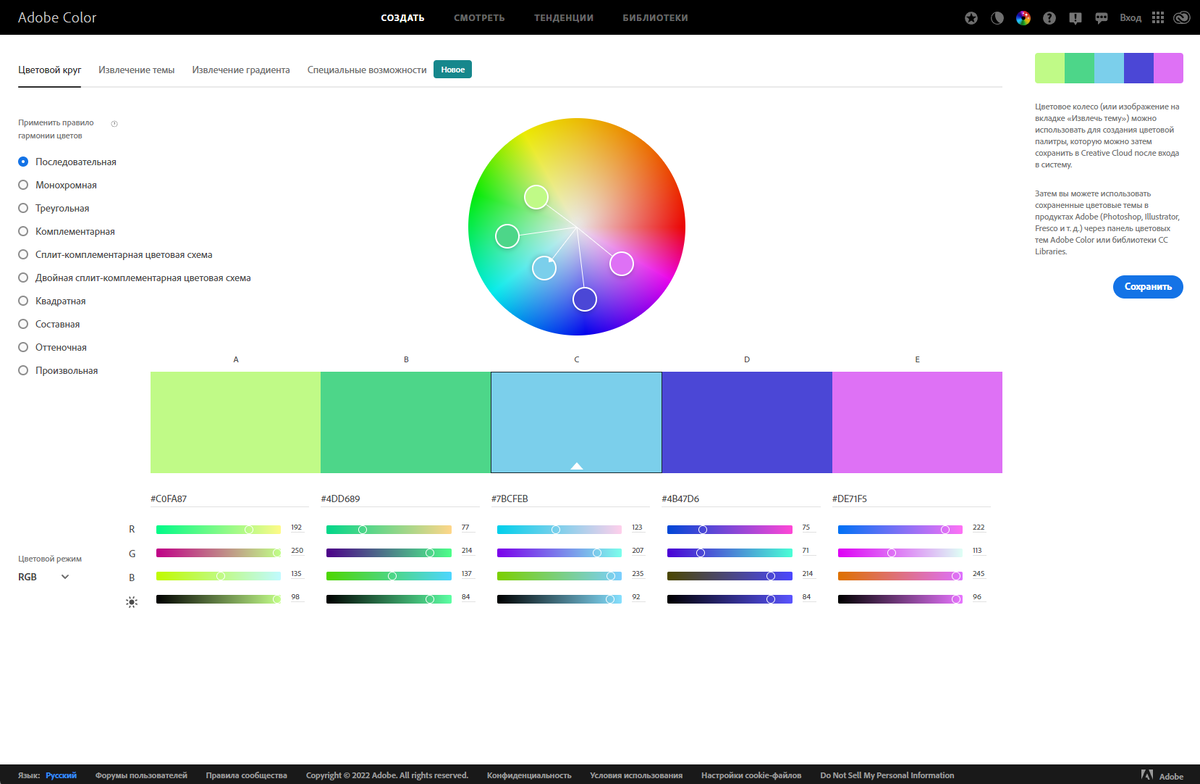
Task: Click the light blue swatch C
Action: click(x=576, y=422)
